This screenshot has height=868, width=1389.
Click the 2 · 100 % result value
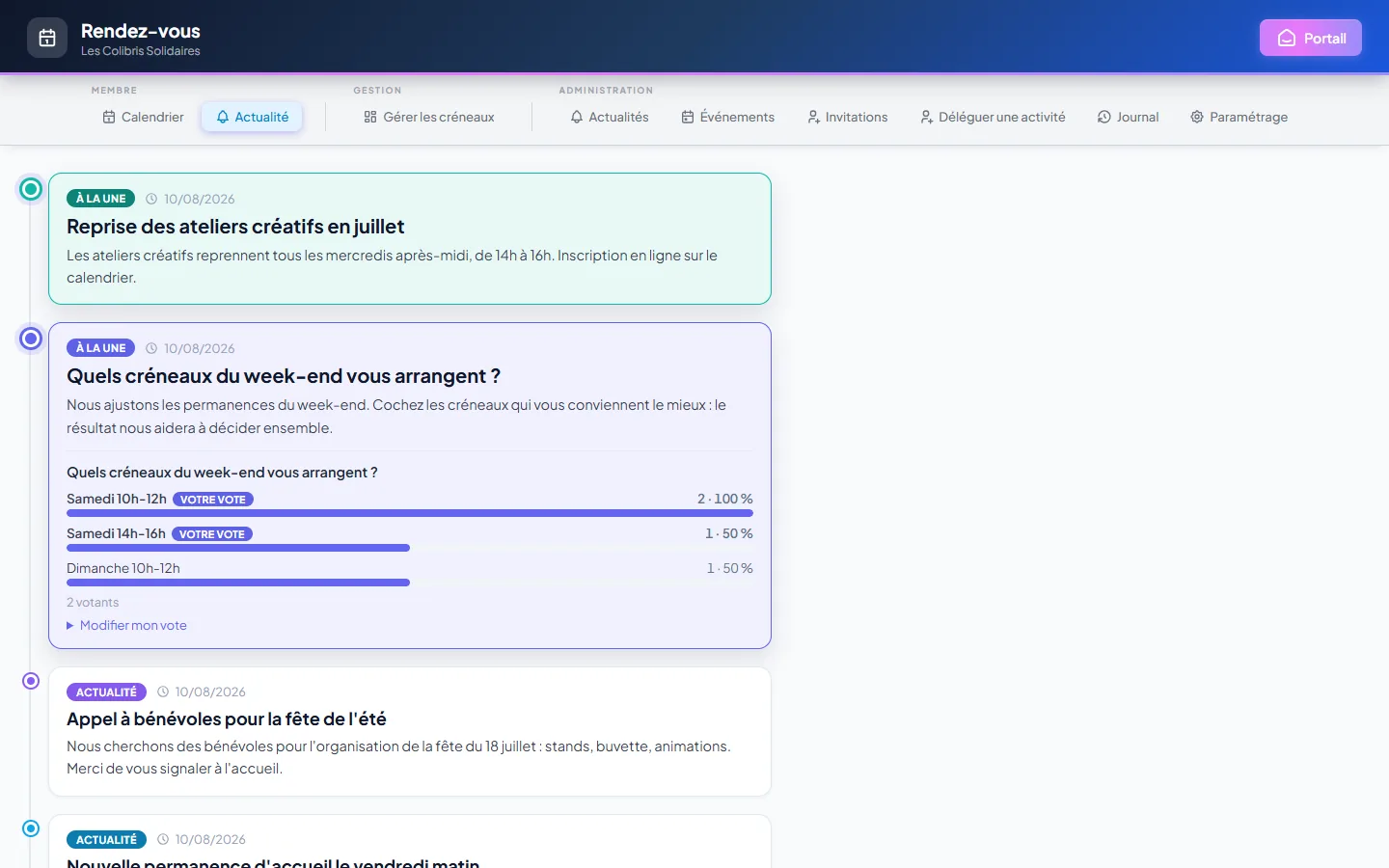[x=725, y=499]
